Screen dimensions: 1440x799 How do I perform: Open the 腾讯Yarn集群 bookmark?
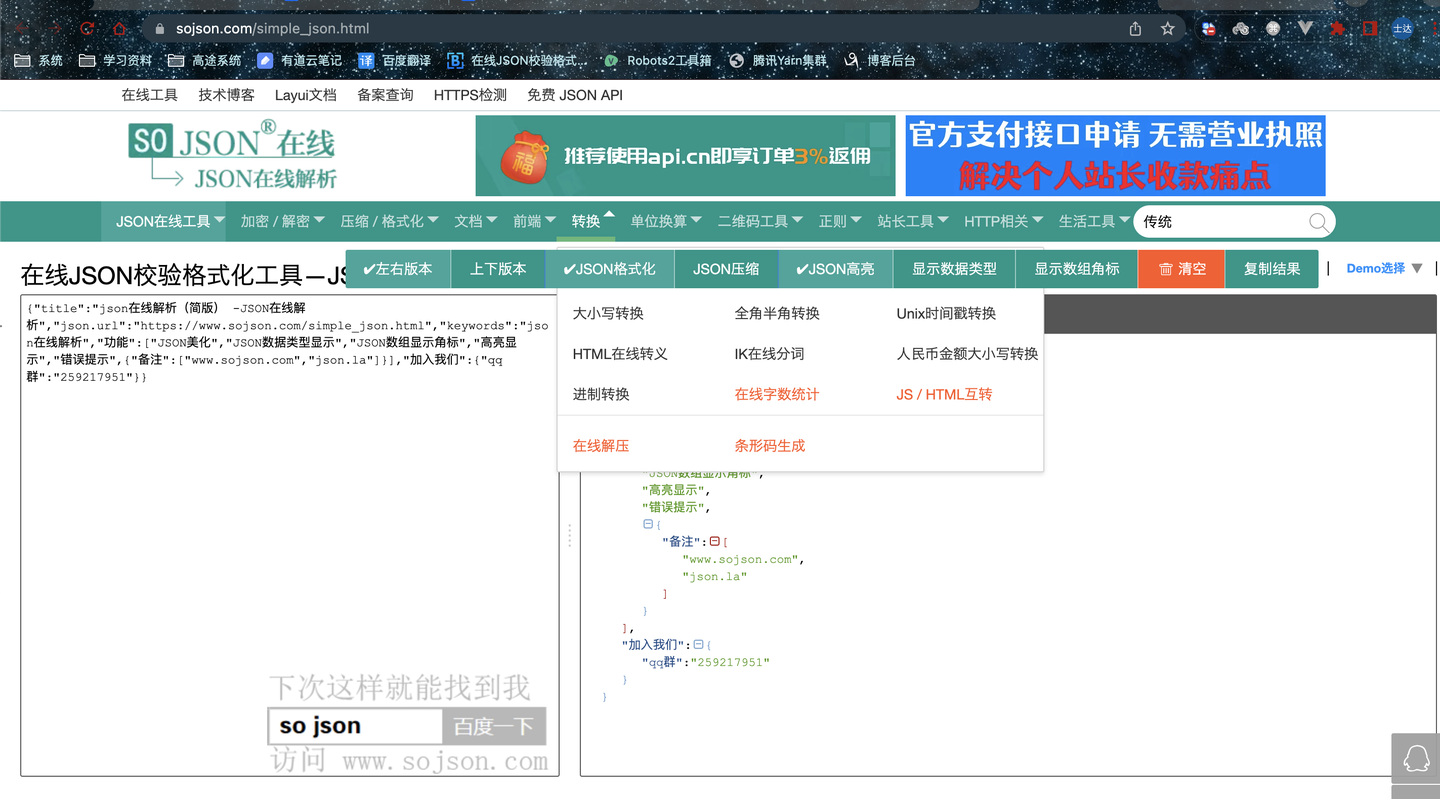click(x=779, y=61)
